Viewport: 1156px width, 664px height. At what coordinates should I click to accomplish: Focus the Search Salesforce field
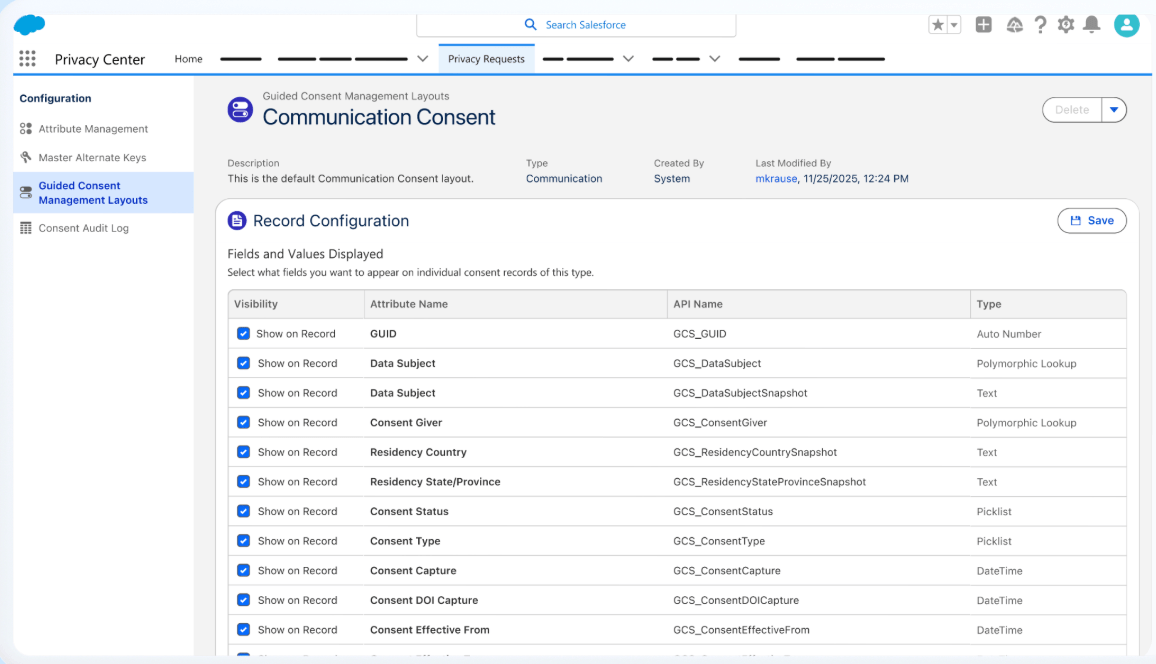coord(576,25)
